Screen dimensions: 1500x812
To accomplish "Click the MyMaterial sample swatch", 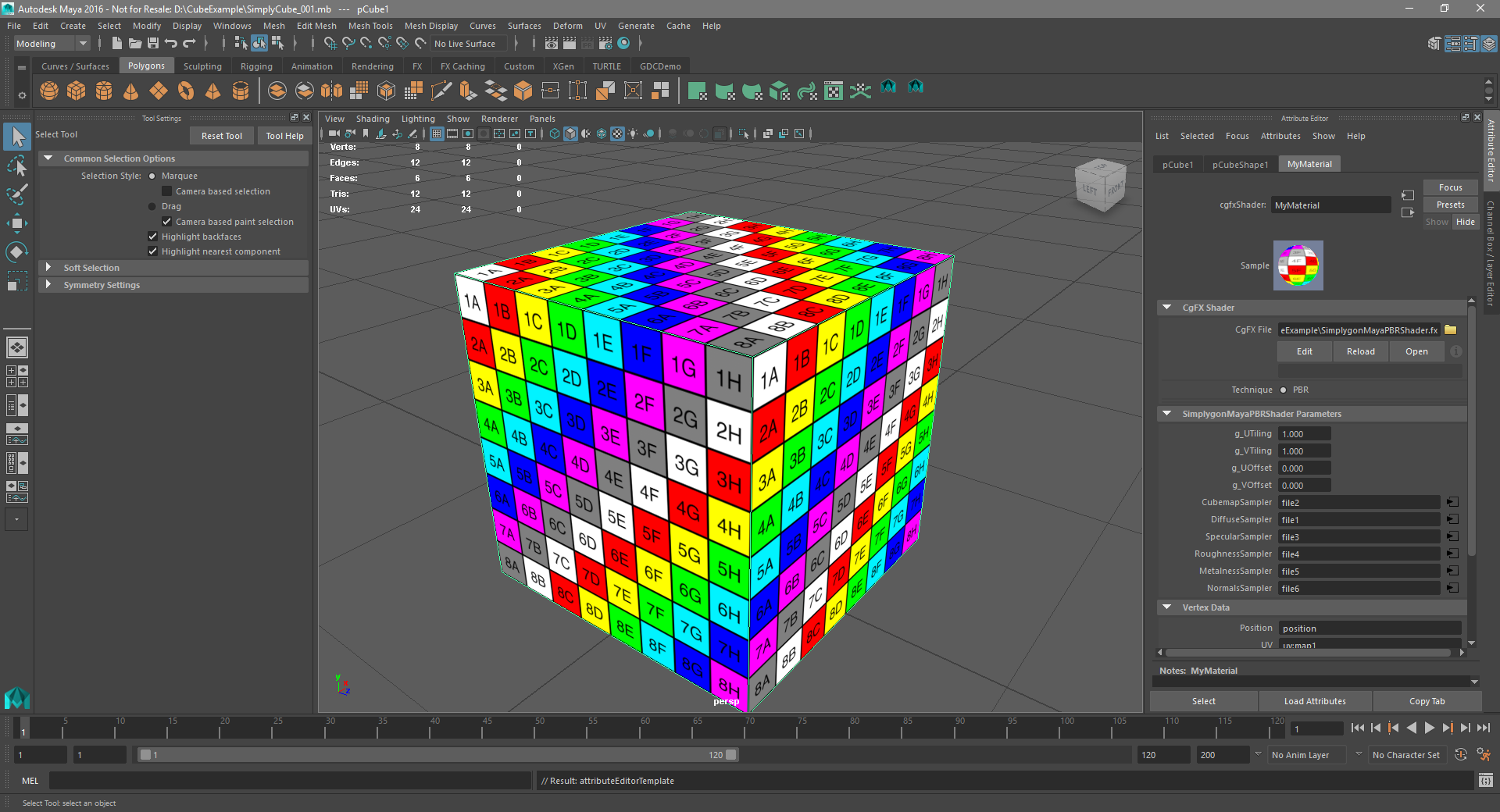I will pos(1297,265).
